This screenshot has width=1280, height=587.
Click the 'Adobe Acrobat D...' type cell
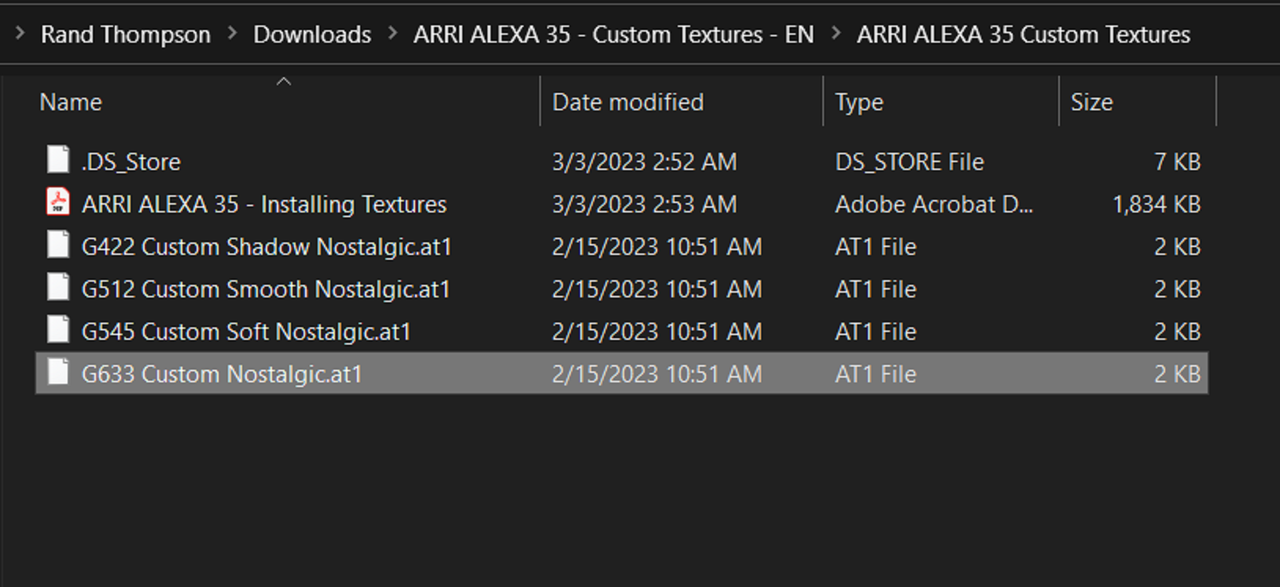click(934, 204)
